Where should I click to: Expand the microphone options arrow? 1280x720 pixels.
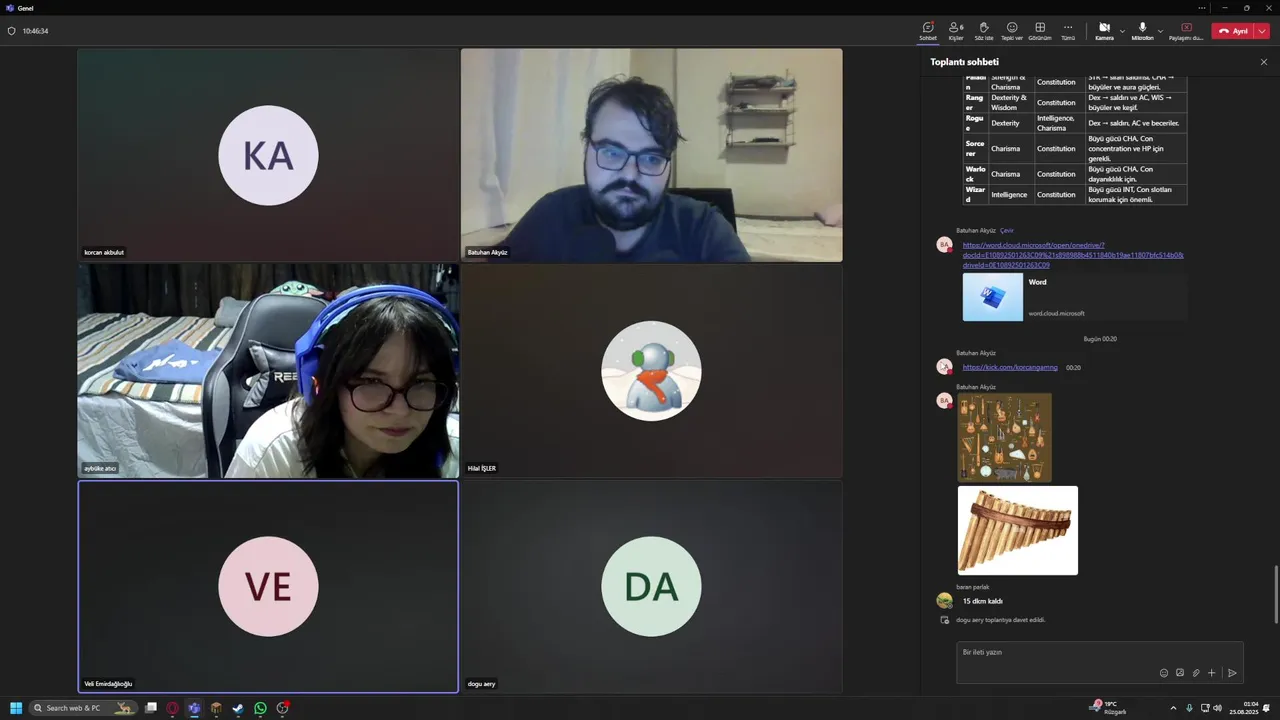click(x=1160, y=31)
